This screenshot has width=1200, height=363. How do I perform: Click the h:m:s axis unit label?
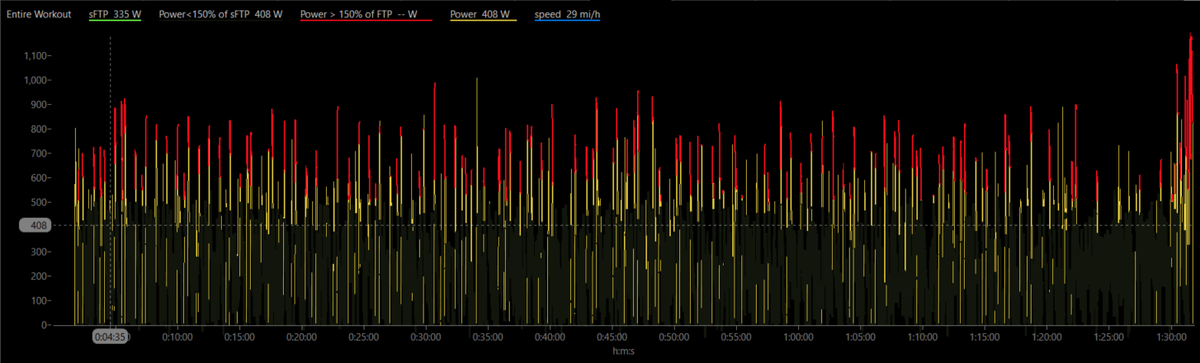click(624, 352)
